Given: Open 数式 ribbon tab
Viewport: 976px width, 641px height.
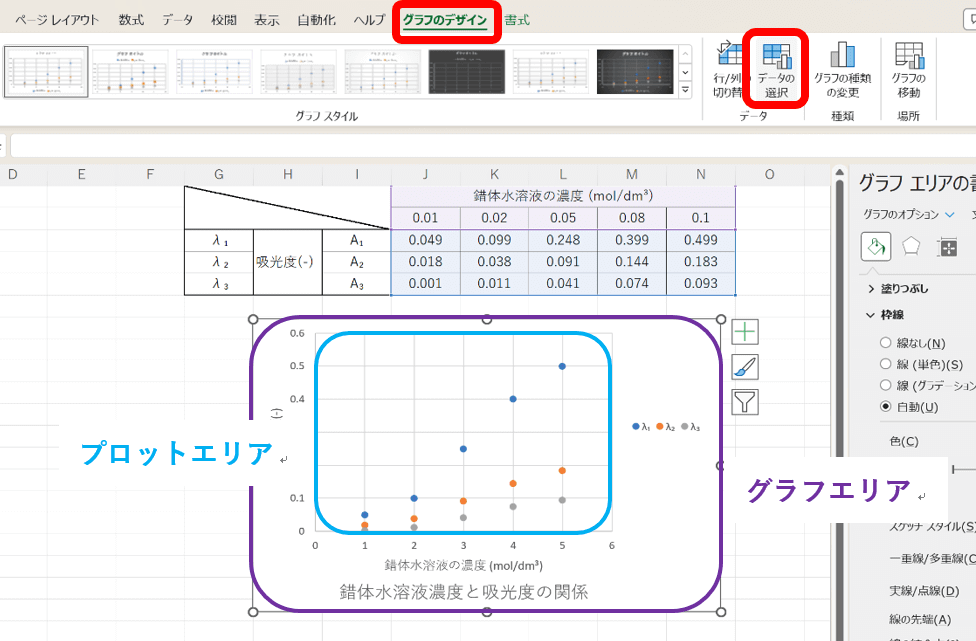Looking at the screenshot, I should (131, 20).
